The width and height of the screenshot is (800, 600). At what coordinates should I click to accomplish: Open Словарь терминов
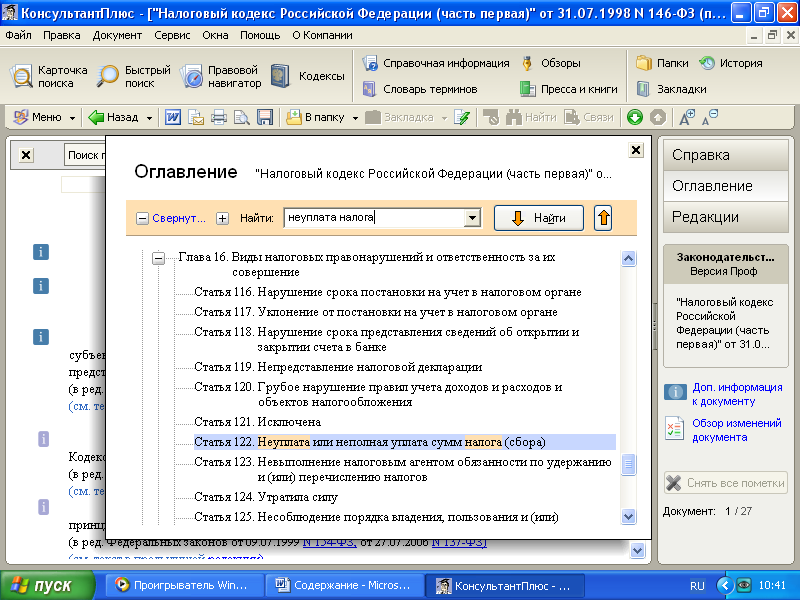pyautogui.click(x=419, y=89)
